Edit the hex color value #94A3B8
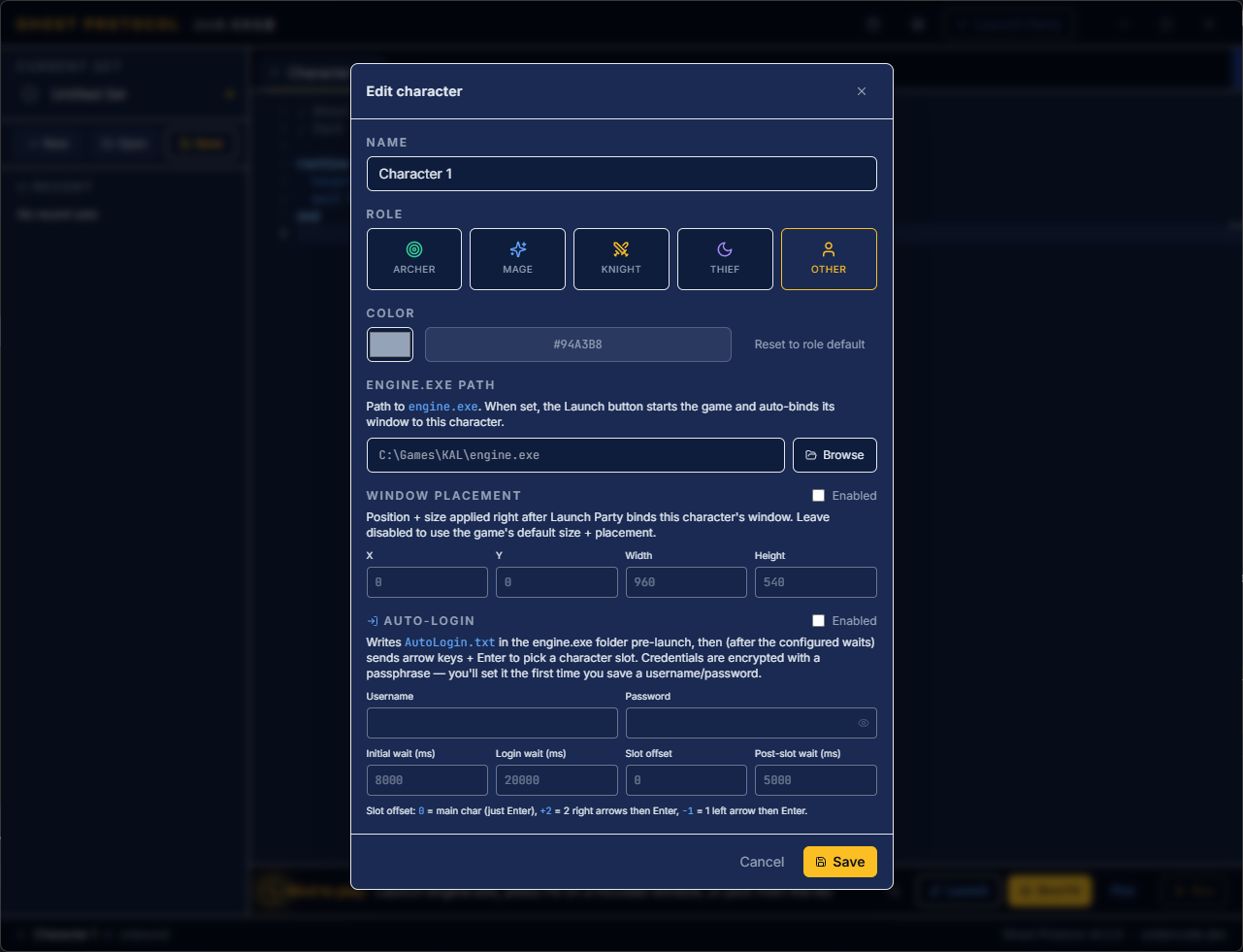 click(577, 345)
